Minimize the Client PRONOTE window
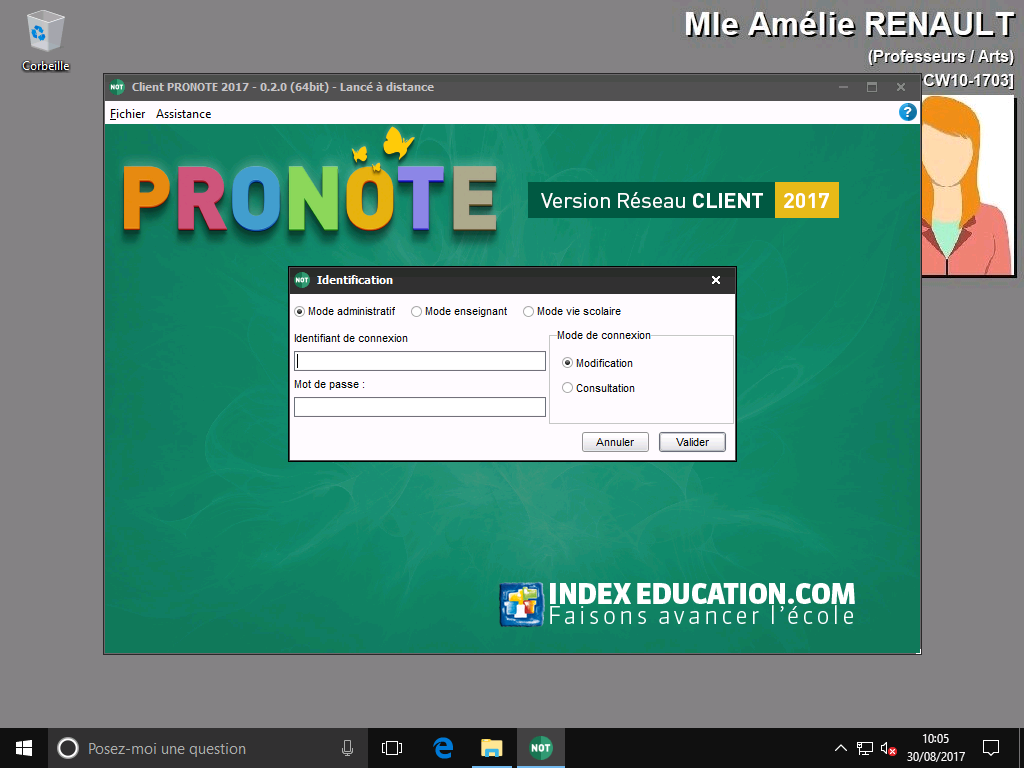Image resolution: width=1024 pixels, height=768 pixels. [x=843, y=87]
